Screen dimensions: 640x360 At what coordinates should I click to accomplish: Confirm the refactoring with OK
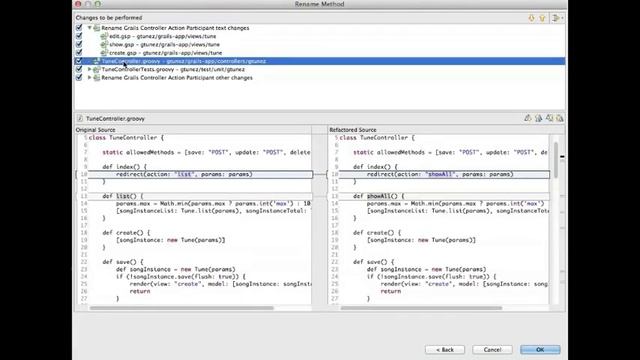coord(540,350)
